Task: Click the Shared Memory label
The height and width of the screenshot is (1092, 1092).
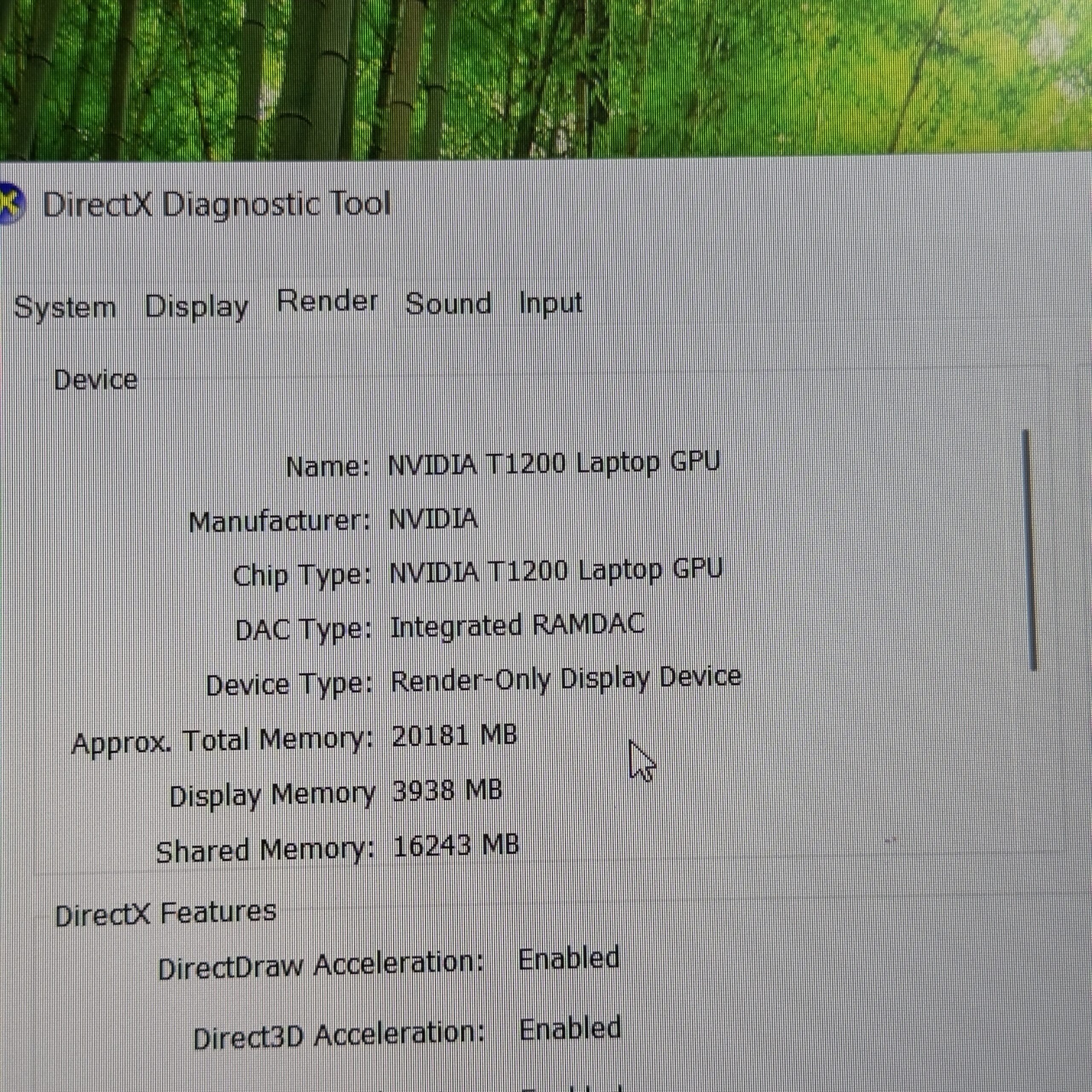Action: [265, 851]
